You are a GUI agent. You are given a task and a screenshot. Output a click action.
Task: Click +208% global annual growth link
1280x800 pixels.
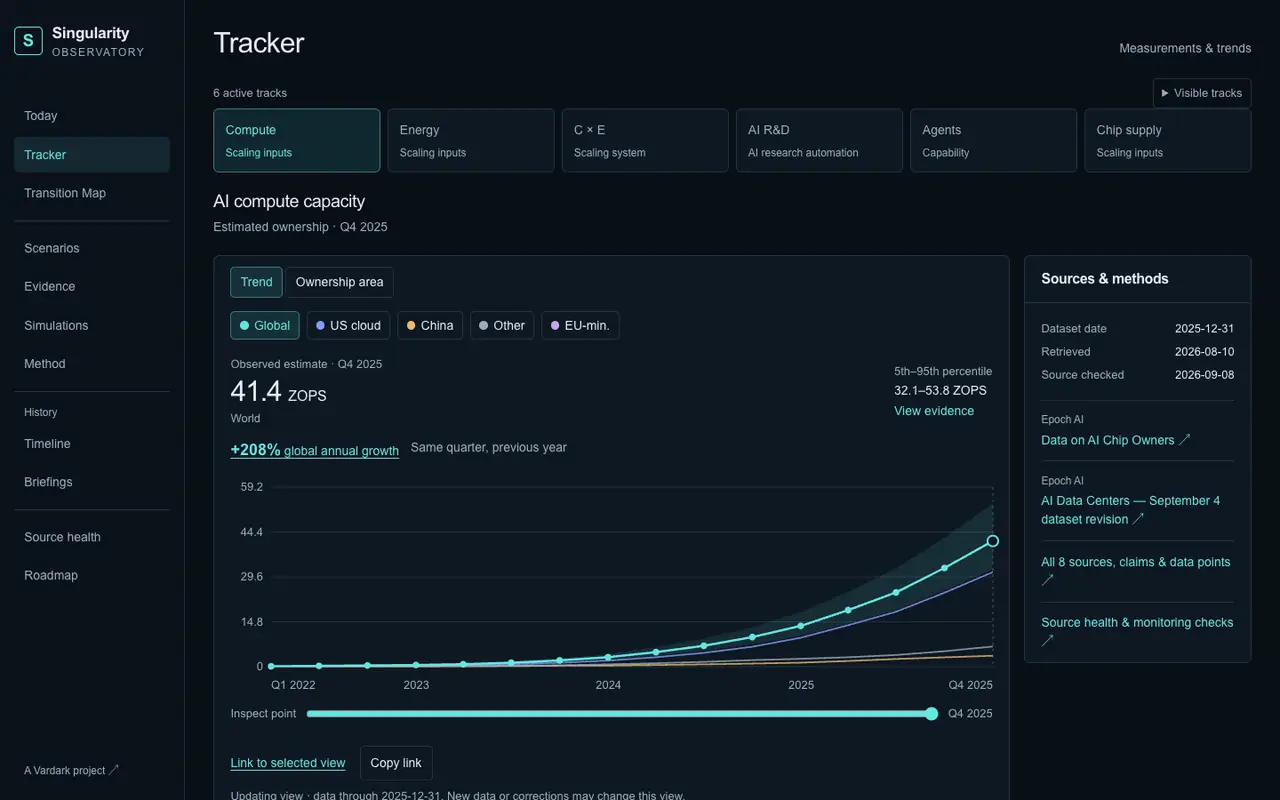315,450
